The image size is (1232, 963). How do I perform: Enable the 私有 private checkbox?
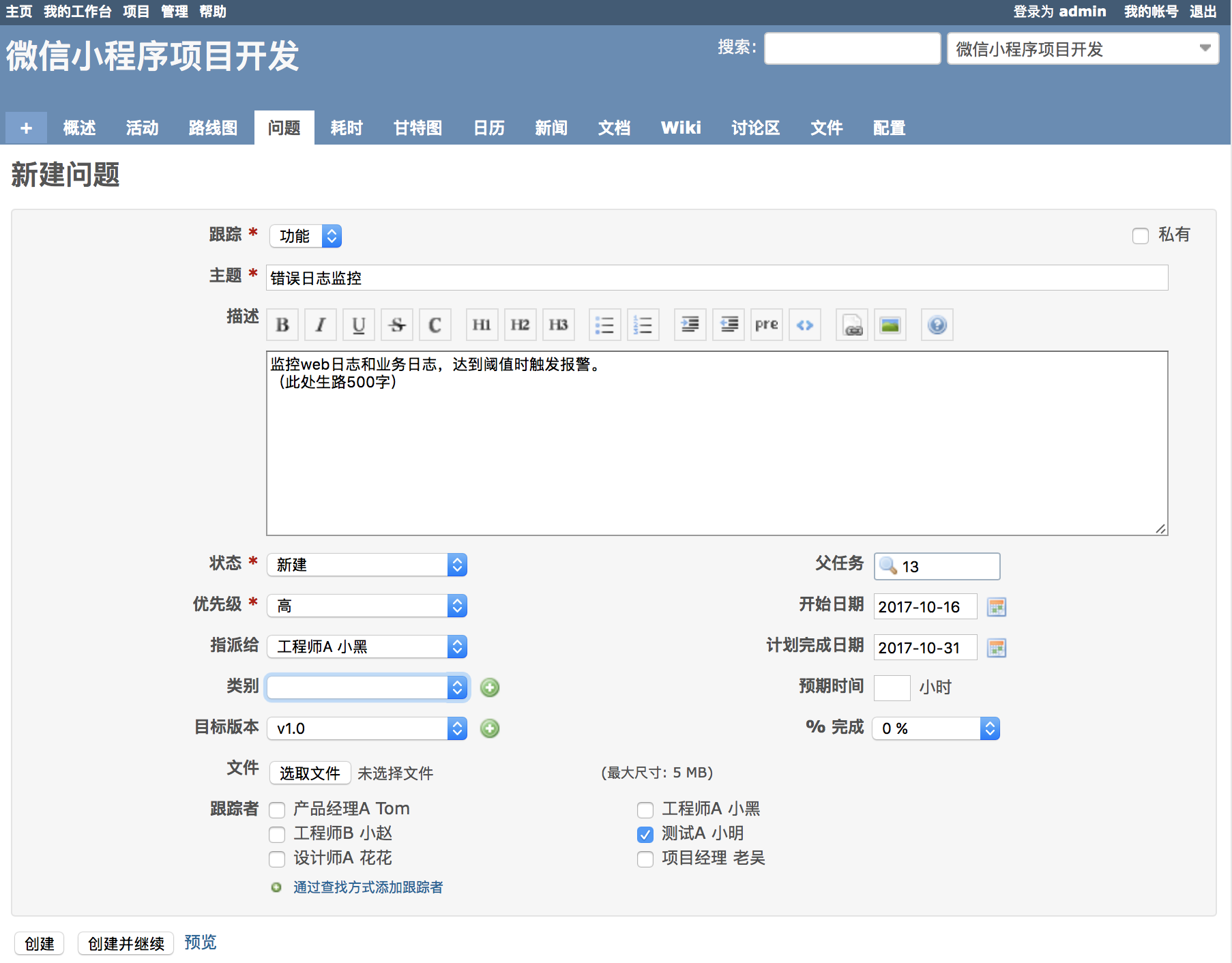1140,236
